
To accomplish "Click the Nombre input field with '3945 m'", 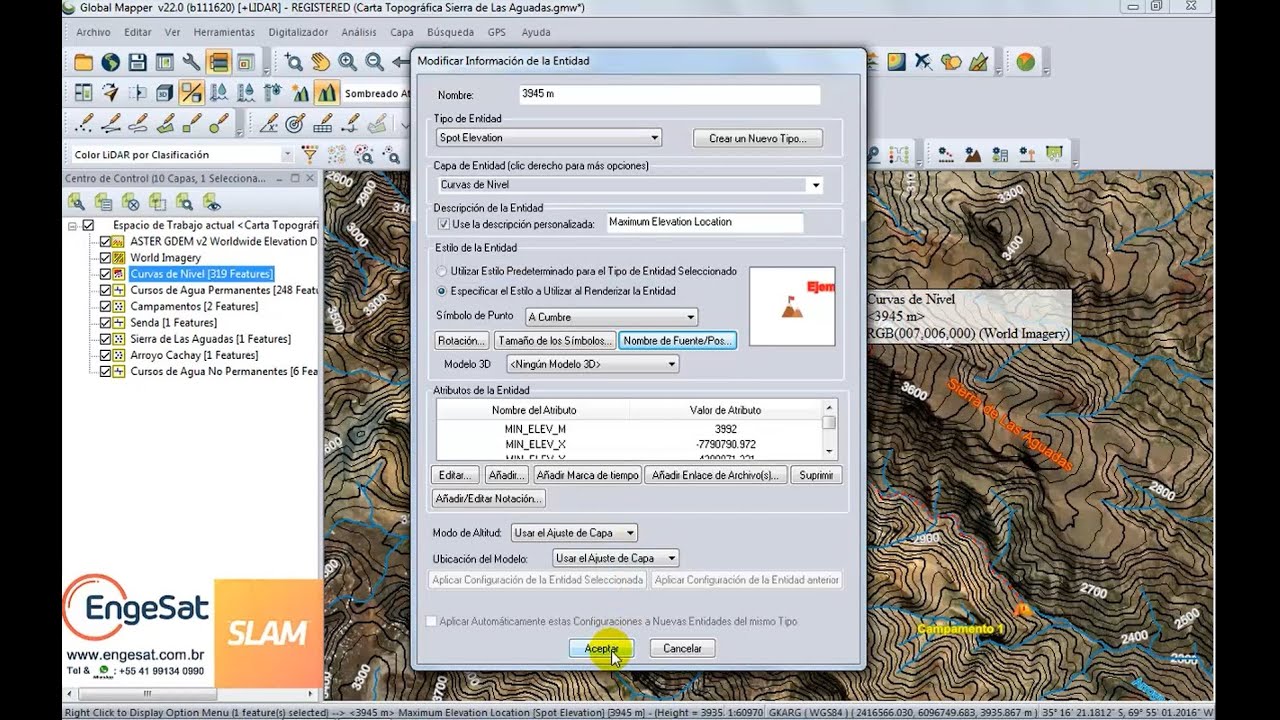I will click(669, 94).
